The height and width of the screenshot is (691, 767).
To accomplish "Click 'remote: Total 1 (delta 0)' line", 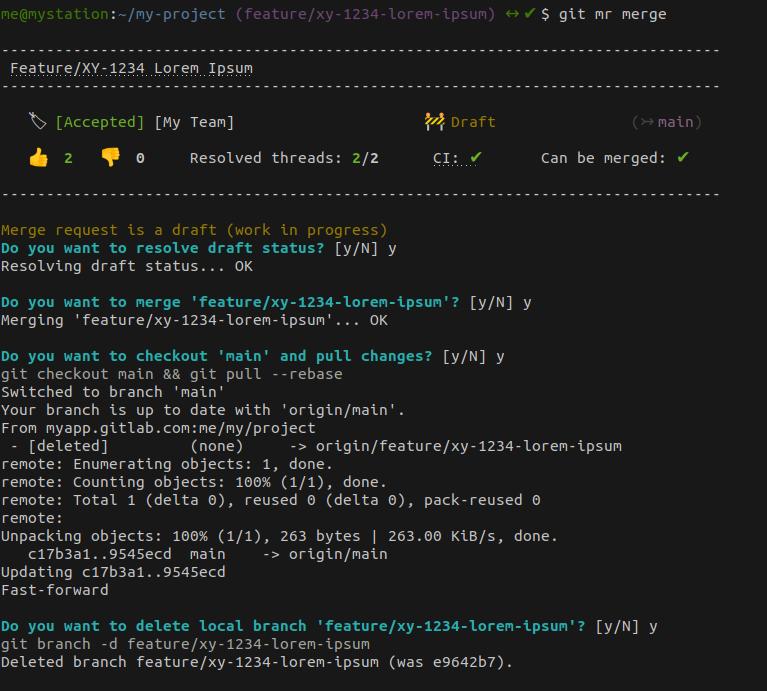I will coord(271,500).
